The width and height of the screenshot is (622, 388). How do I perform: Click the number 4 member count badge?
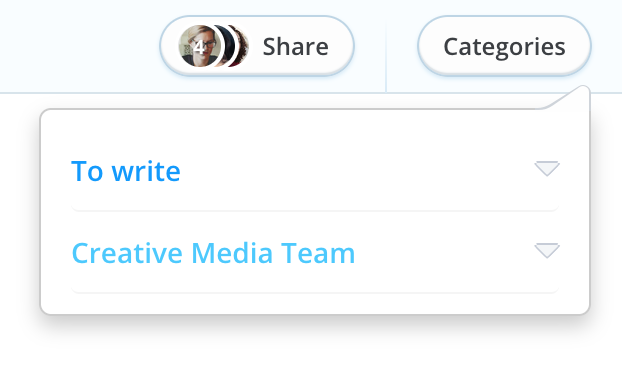199,47
